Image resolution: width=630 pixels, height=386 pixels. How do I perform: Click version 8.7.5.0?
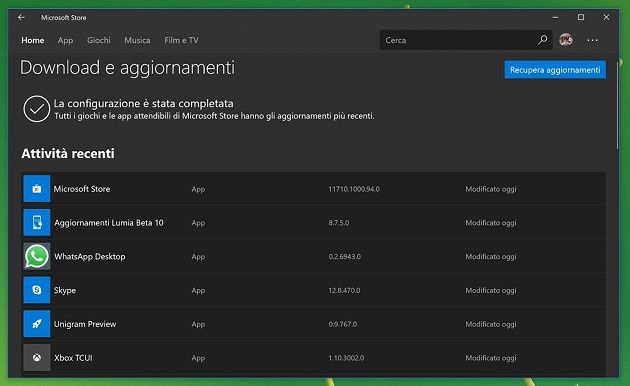[339, 223]
